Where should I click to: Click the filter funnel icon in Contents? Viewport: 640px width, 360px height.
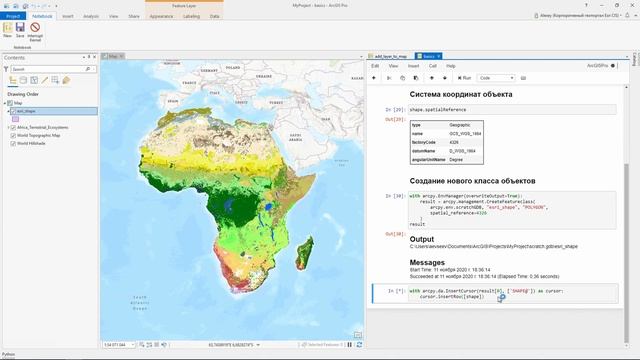tap(6, 69)
